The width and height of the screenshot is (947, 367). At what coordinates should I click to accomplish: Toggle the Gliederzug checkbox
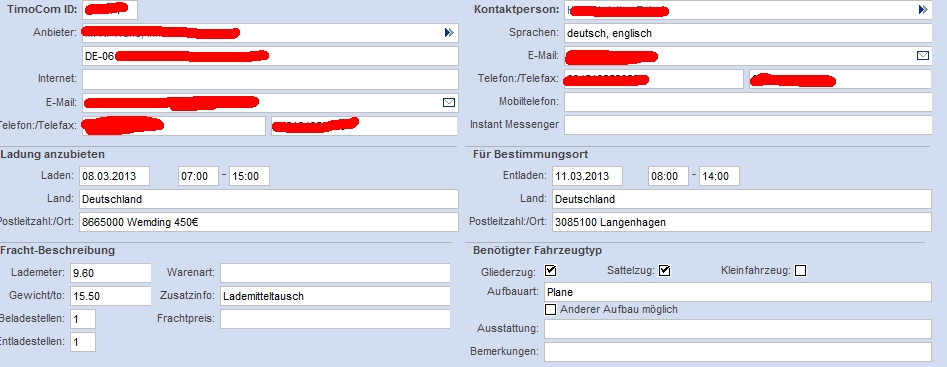(x=550, y=270)
